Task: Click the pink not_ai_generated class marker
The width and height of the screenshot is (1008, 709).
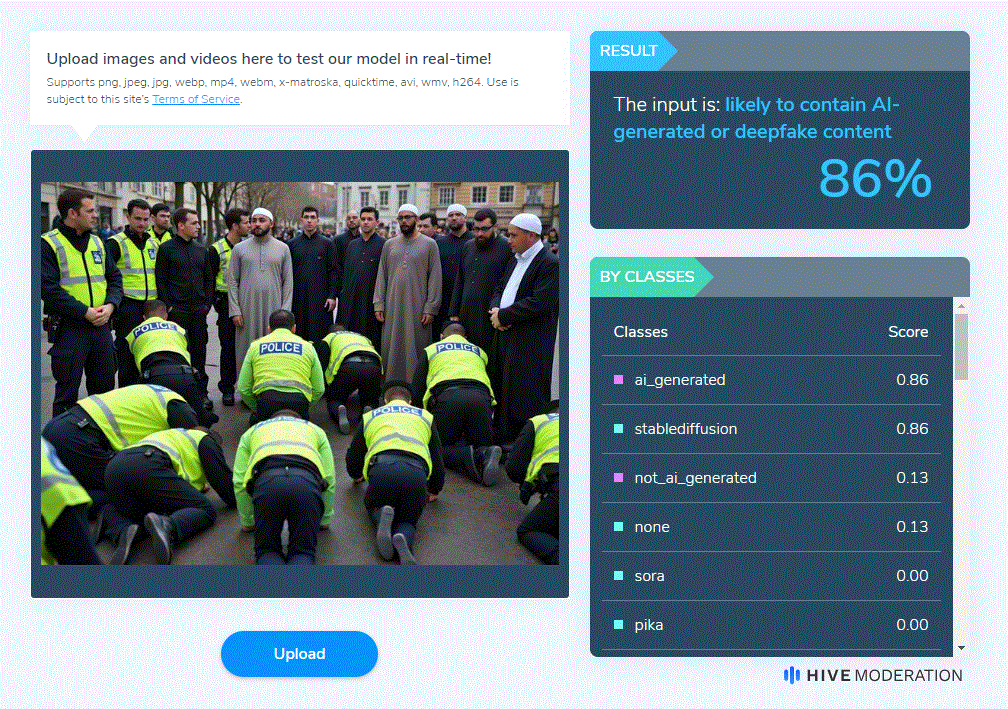Action: [x=618, y=478]
